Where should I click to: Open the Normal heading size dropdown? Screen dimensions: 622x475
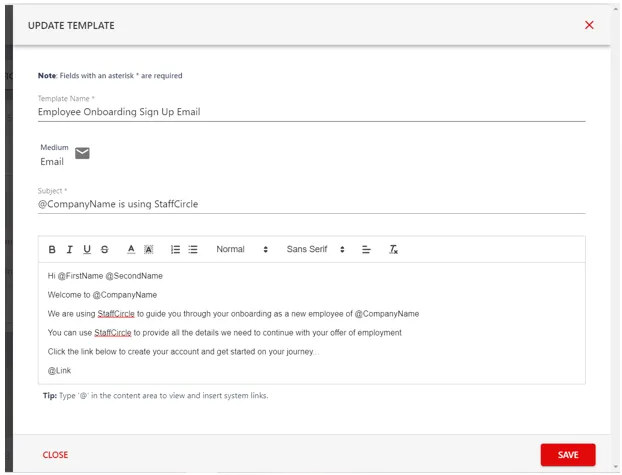coord(242,249)
